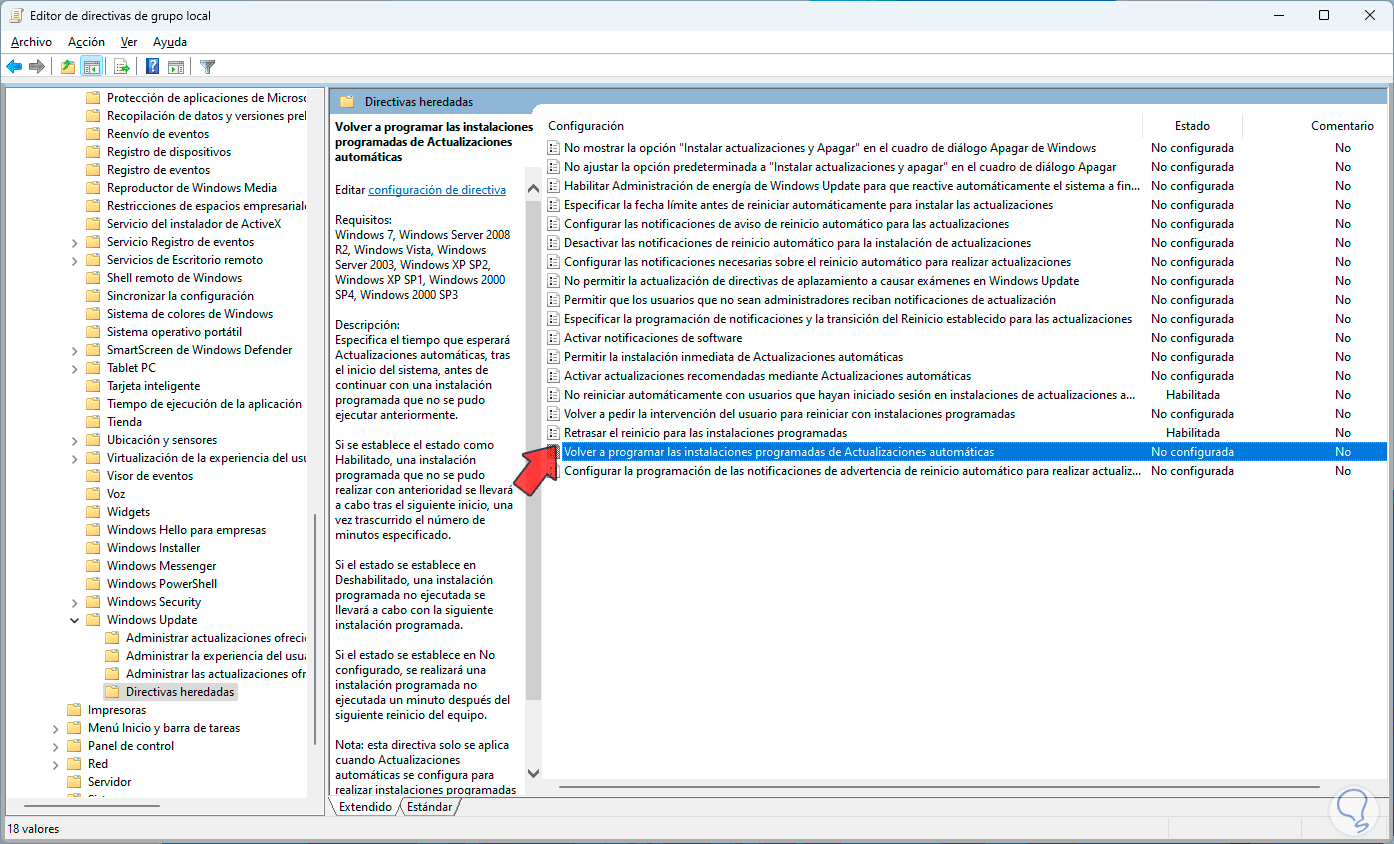Click policy icon beside Retrasar el reinicio
Image resolution: width=1394 pixels, height=844 pixels.
pyautogui.click(x=554, y=433)
